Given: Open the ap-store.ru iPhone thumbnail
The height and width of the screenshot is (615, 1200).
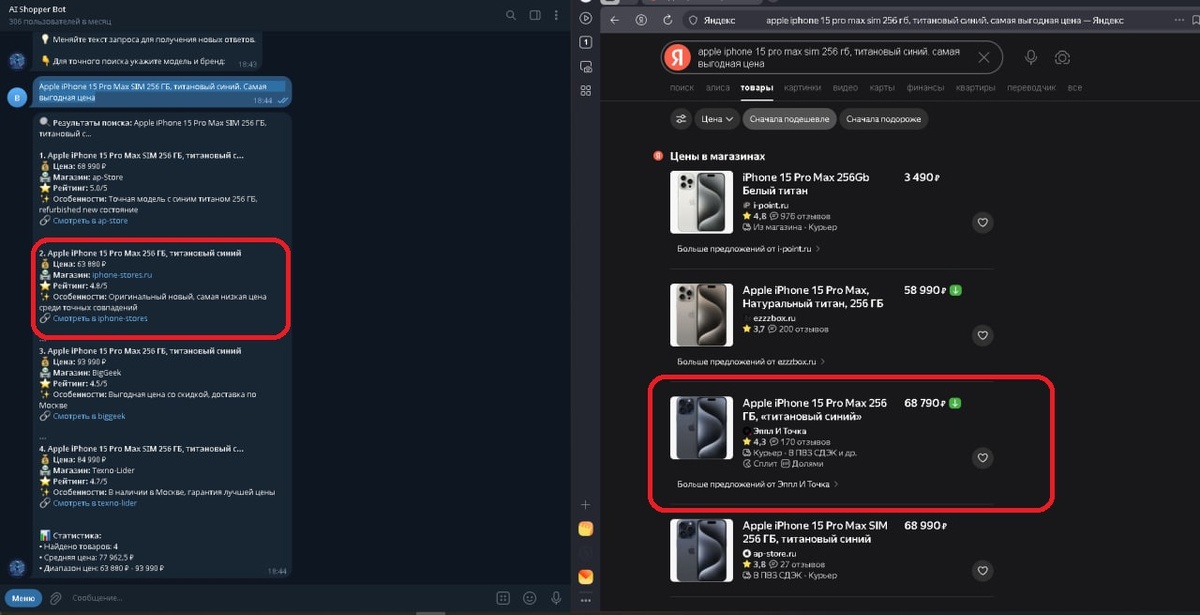Looking at the screenshot, I should coord(700,549).
